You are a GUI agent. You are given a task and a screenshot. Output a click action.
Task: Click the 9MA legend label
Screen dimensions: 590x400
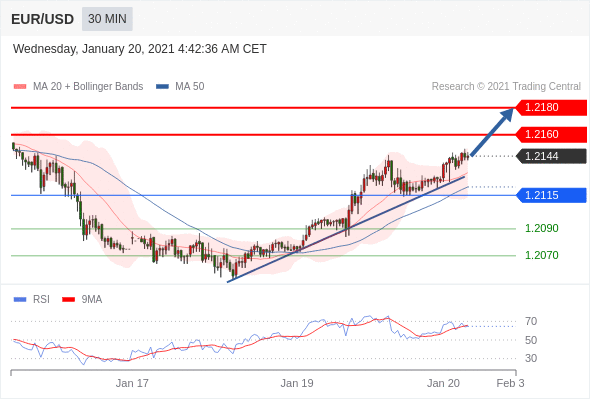pos(92,300)
